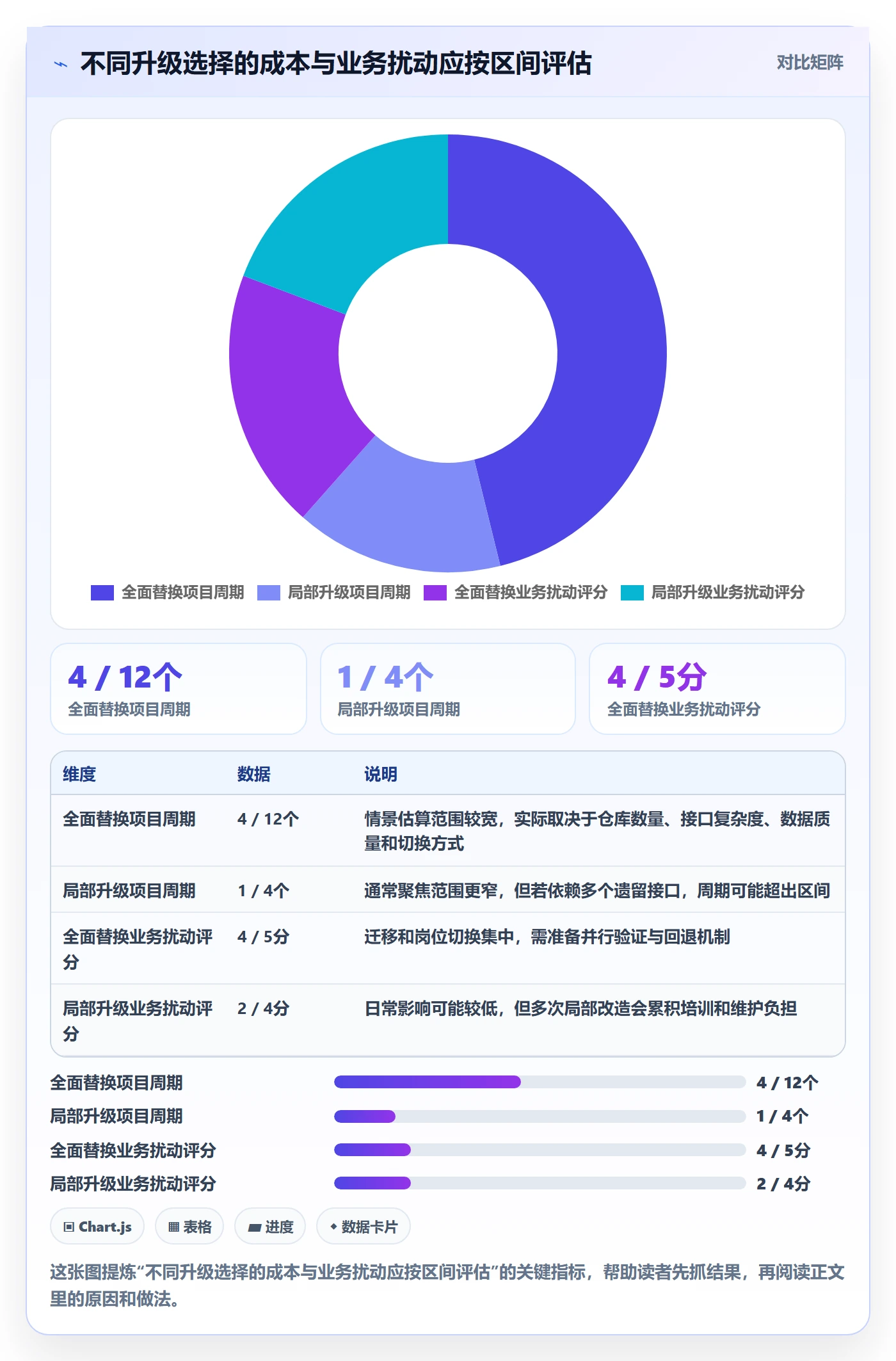This screenshot has height=1361, width=896.
Task: Select the 表格 tag chip
Action: [x=189, y=1227]
